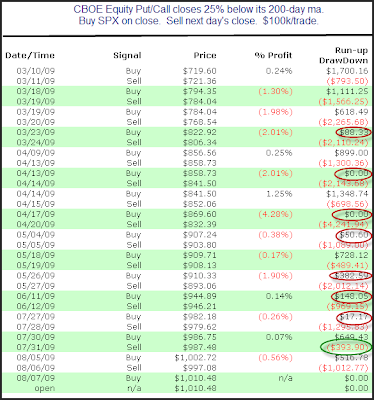Click the price $997.08
Viewport: 374px width, 400px height.
point(200,368)
